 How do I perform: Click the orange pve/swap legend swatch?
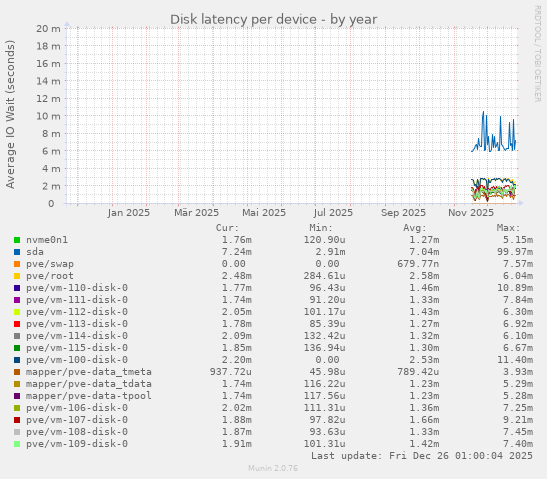[17, 264]
